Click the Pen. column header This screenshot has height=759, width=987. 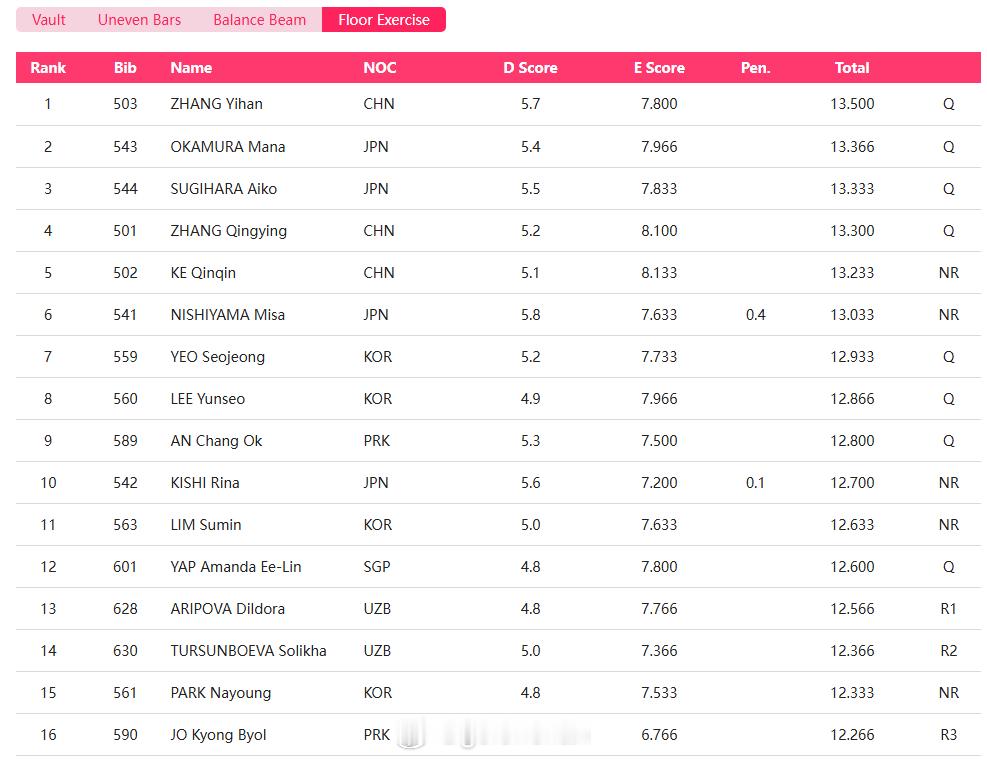pos(755,68)
